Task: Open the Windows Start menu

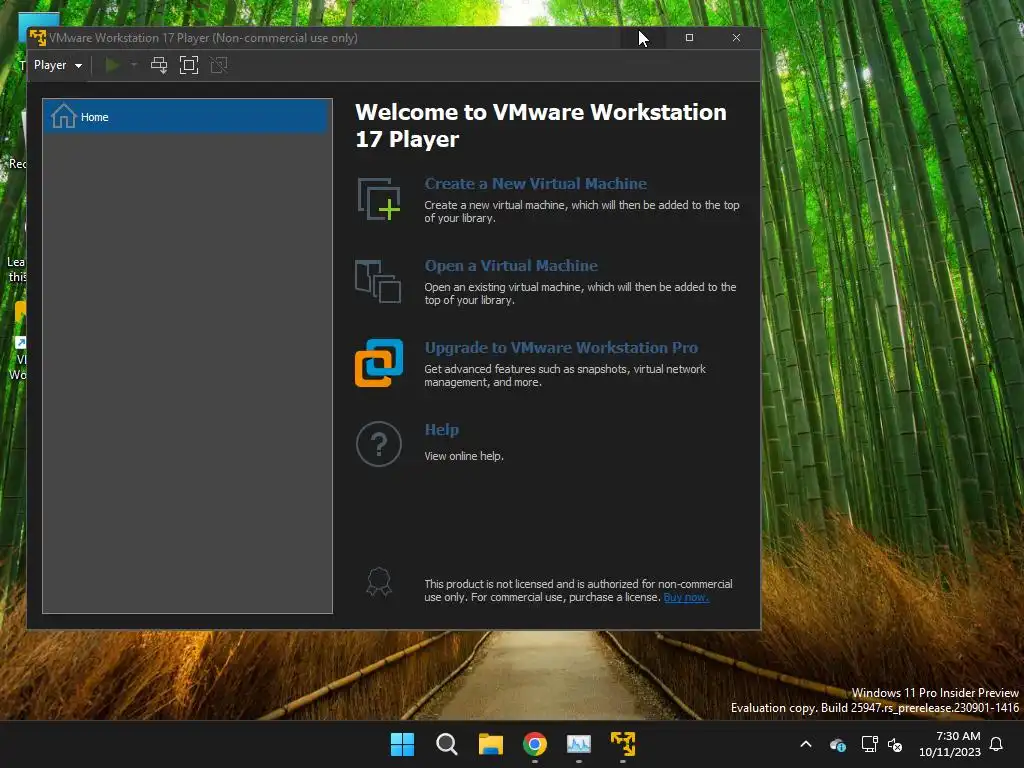Action: tap(402, 744)
